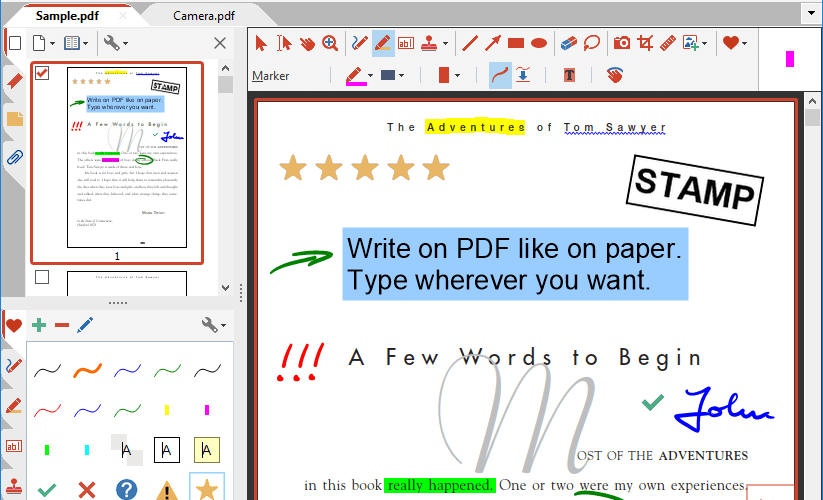Select the Crop tool
The height and width of the screenshot is (500, 823).
click(x=645, y=43)
